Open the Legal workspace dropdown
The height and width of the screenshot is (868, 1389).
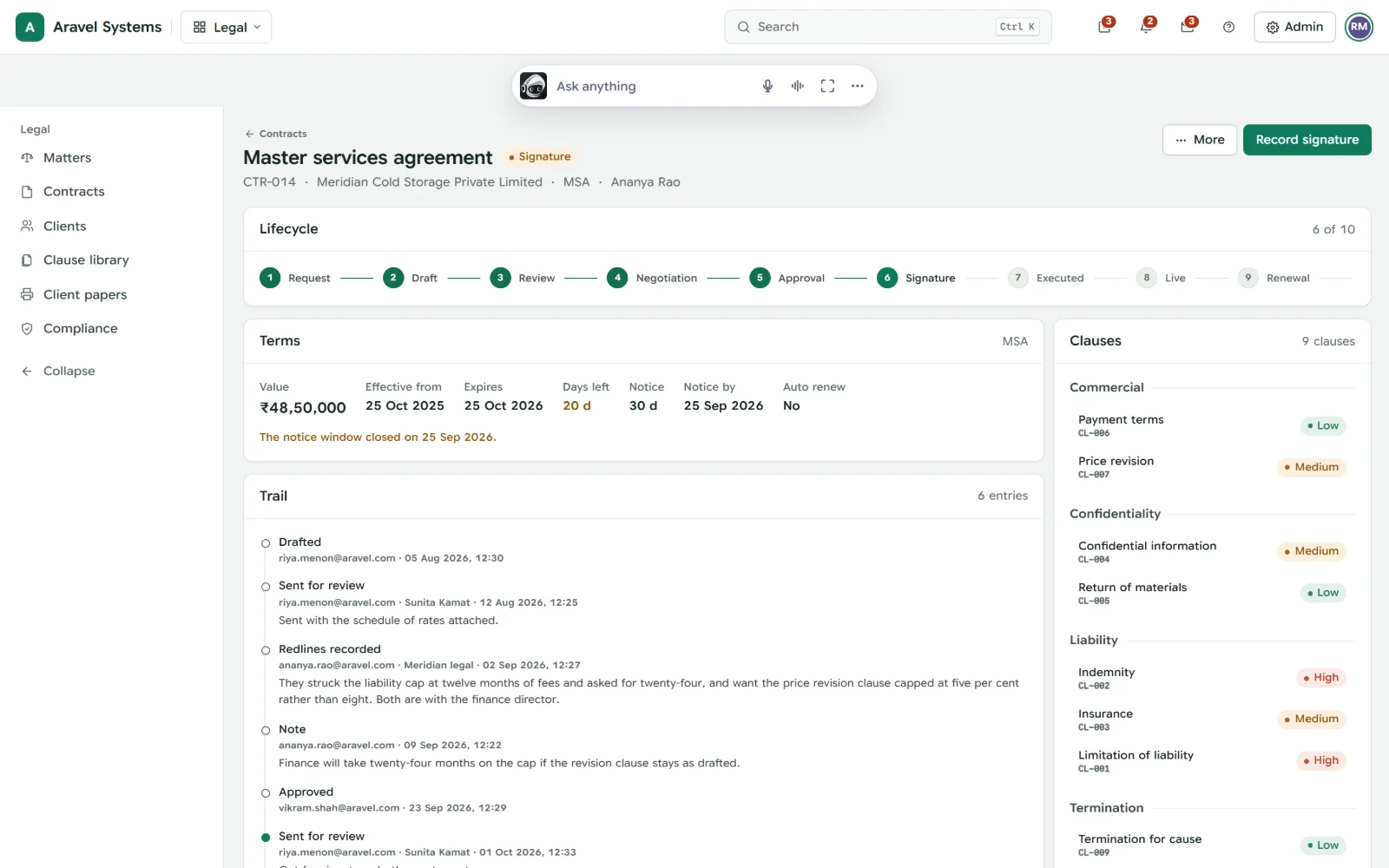pos(226,27)
